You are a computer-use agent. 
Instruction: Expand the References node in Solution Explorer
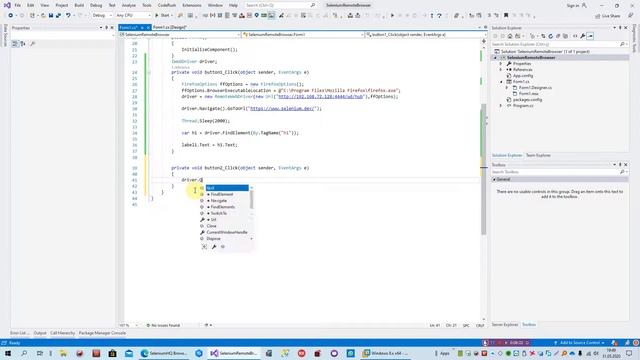point(501,70)
